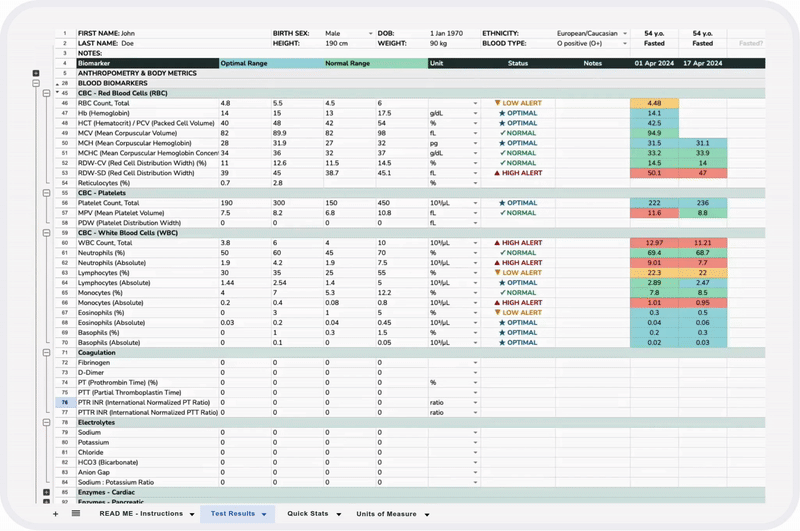Collapse CBC - White Blood Cells group

46,233
